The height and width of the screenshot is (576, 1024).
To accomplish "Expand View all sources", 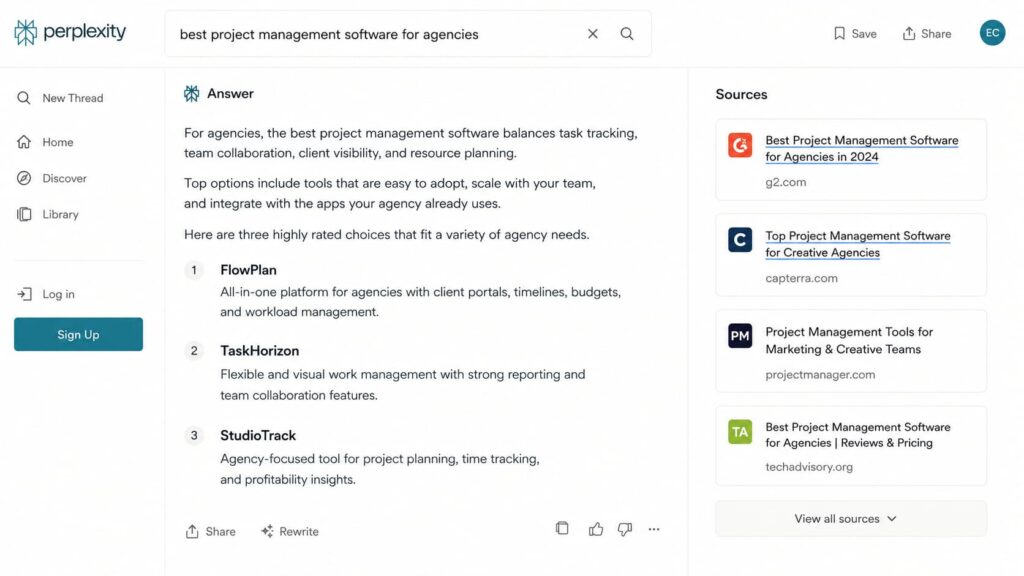I will [851, 519].
